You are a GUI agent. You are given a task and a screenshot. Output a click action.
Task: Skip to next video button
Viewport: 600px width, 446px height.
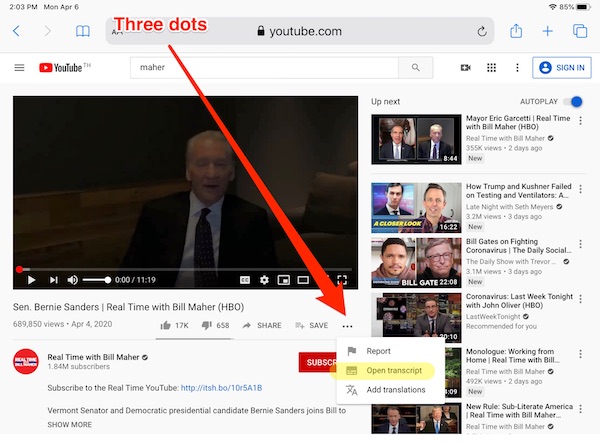tap(54, 280)
